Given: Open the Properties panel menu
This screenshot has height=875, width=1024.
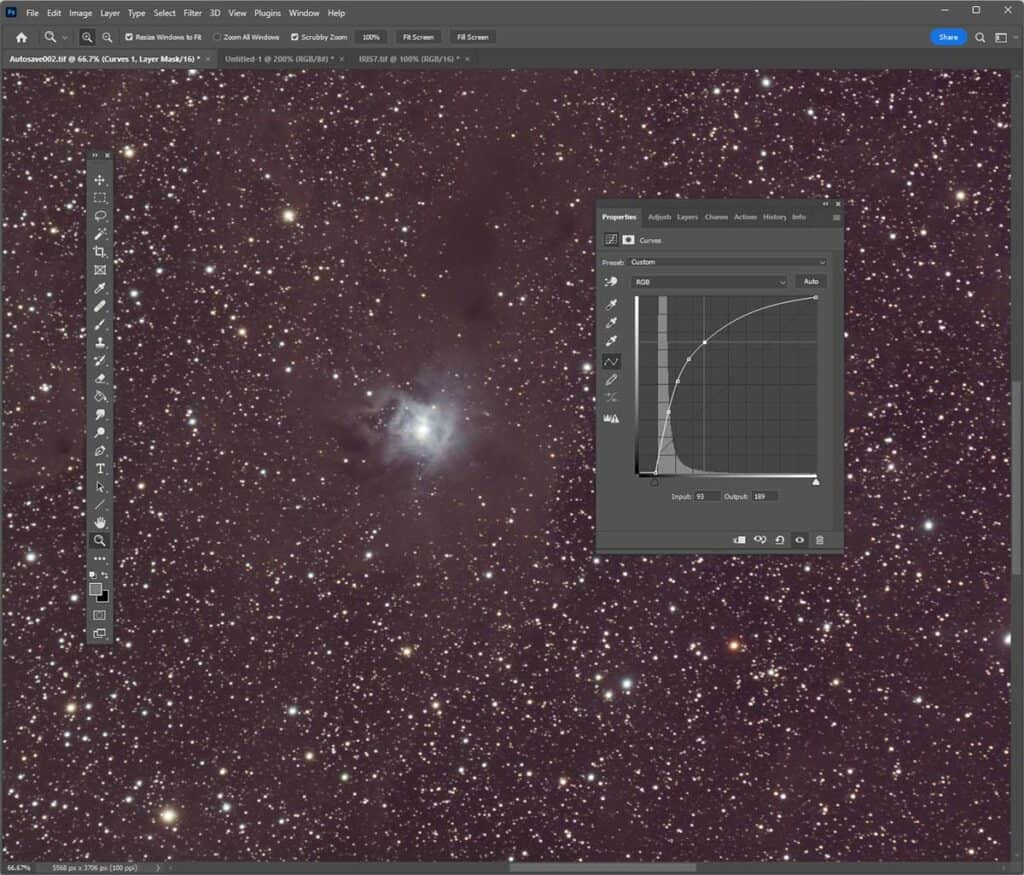Looking at the screenshot, I should pyautogui.click(x=835, y=217).
